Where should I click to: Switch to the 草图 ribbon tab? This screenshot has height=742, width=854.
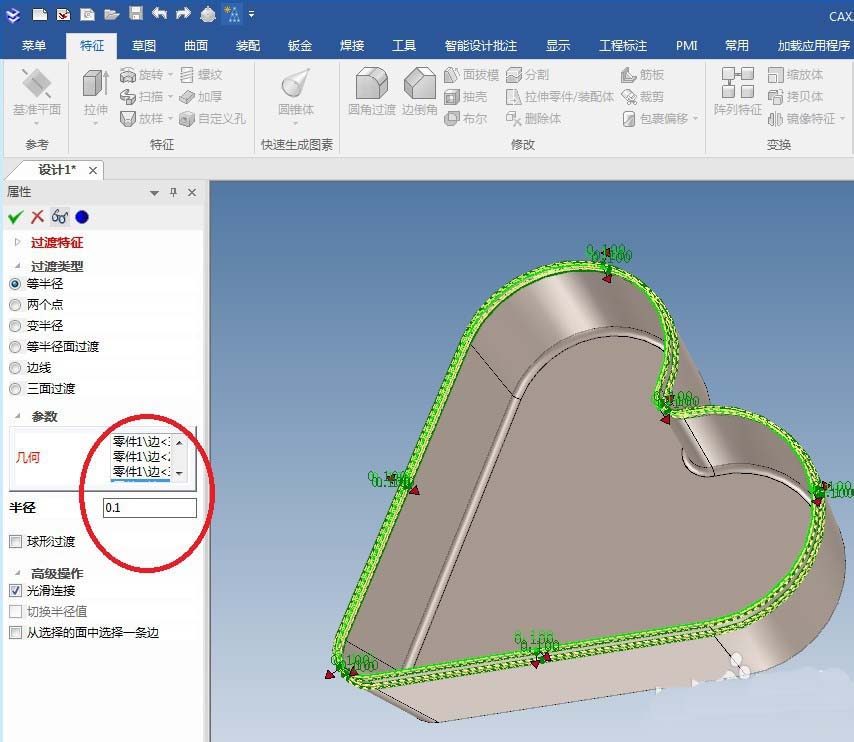[144, 46]
